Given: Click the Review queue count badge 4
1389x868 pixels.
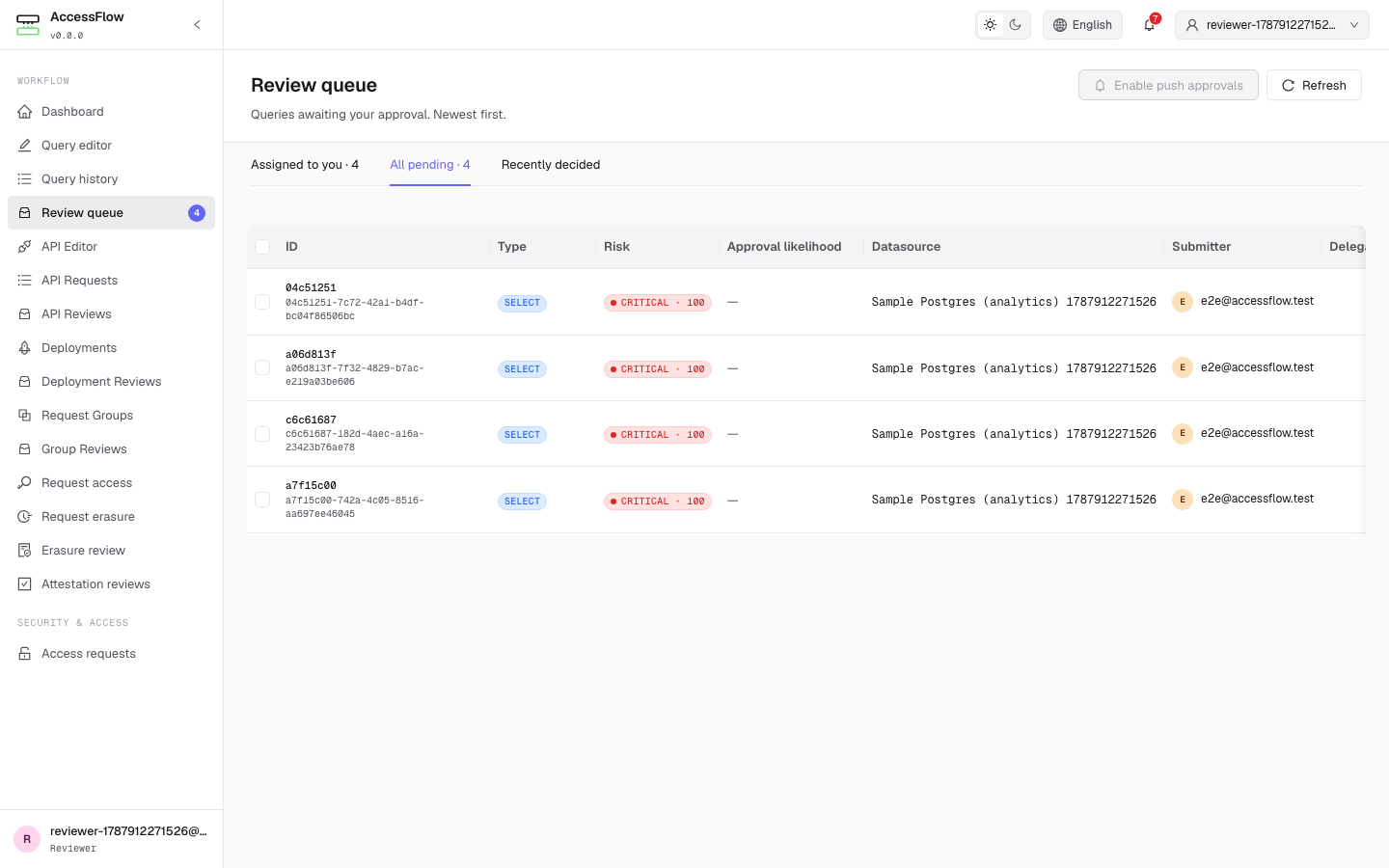Looking at the screenshot, I should pos(197,213).
